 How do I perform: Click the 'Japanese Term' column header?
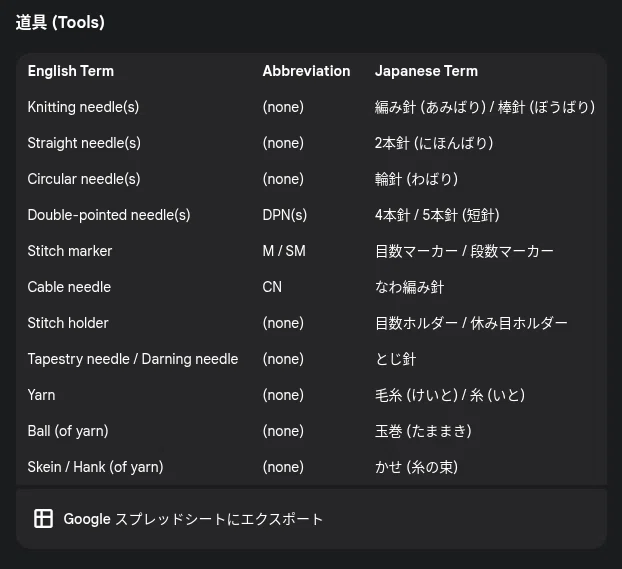coord(426,71)
